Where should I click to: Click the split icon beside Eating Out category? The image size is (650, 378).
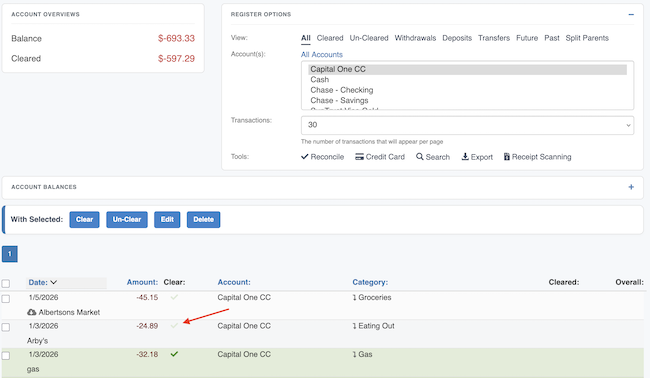(354, 326)
